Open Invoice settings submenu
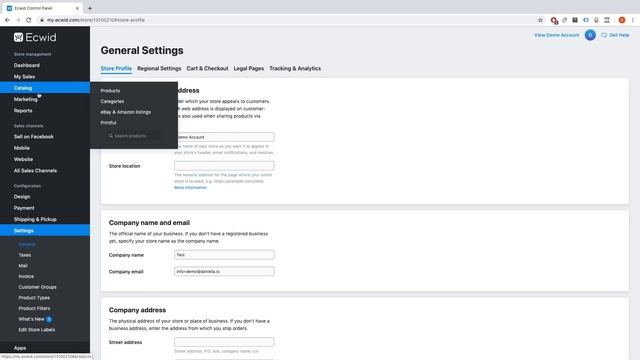The height and width of the screenshot is (360, 640). [26, 276]
